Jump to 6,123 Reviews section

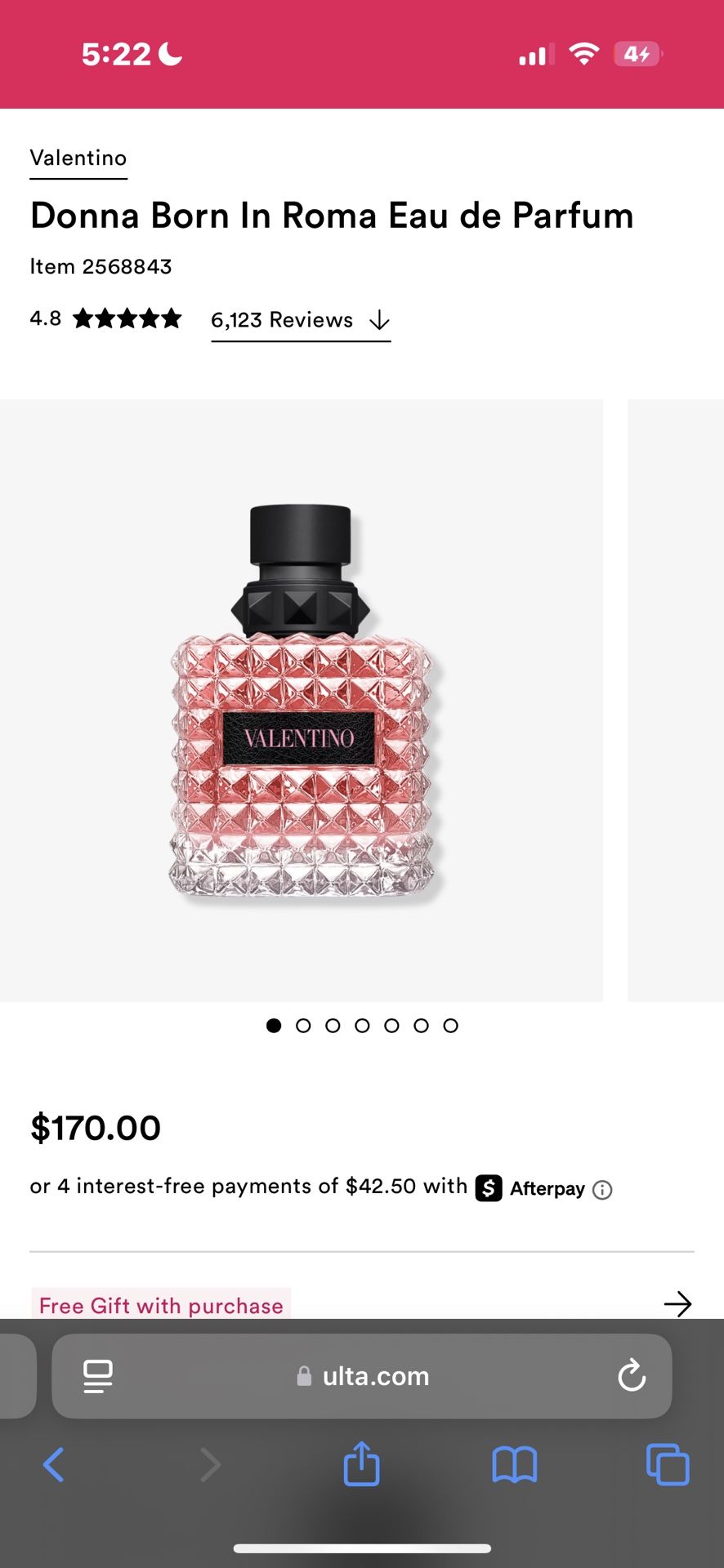[x=301, y=320]
